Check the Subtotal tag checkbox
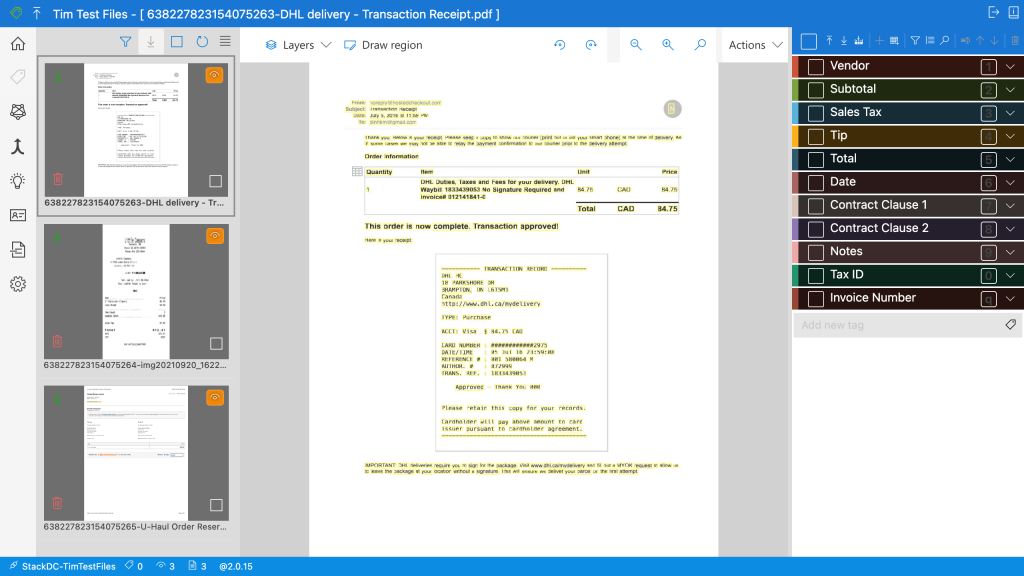The width and height of the screenshot is (1024, 576). (x=816, y=89)
